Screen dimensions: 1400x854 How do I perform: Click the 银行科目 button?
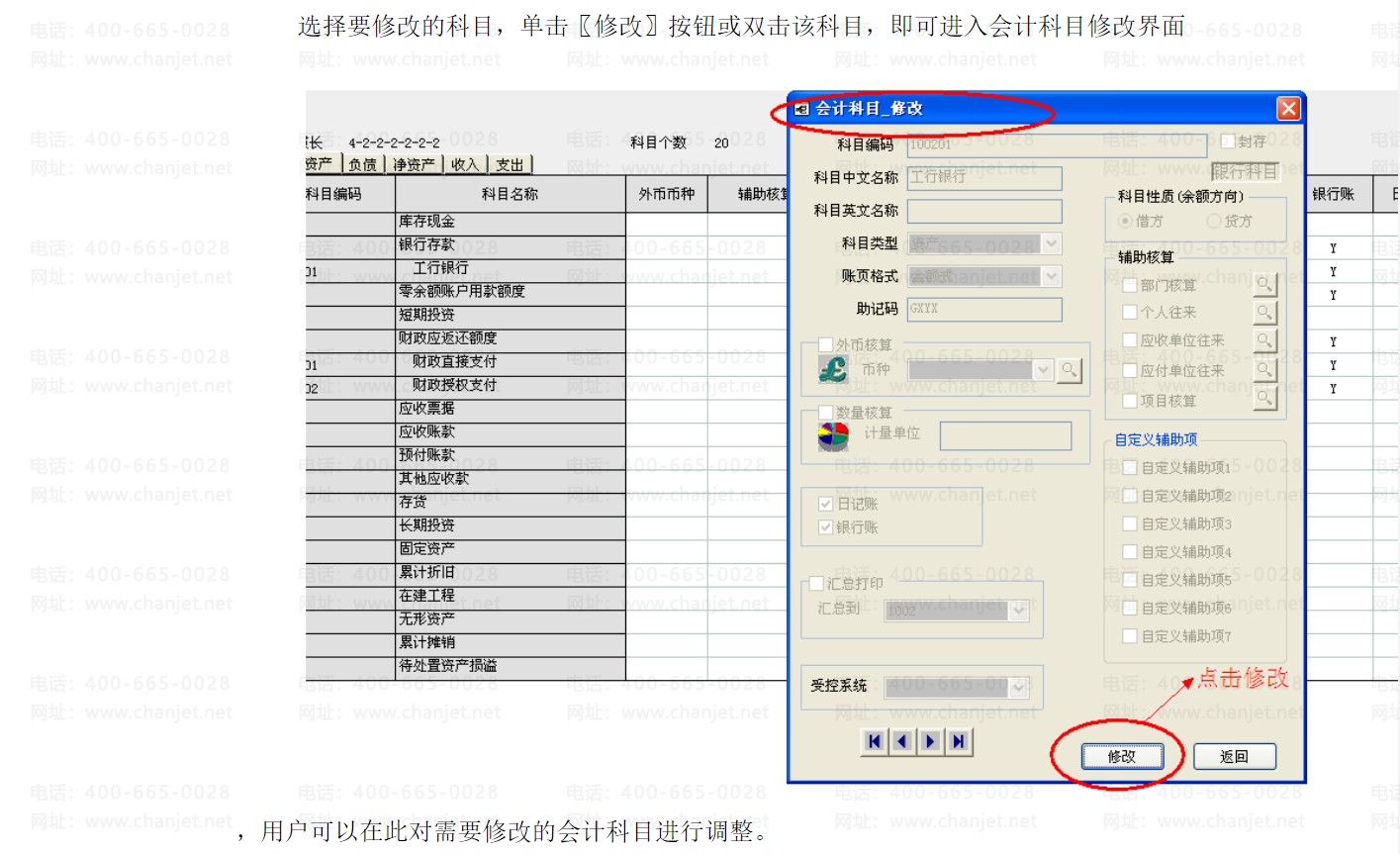[1246, 171]
